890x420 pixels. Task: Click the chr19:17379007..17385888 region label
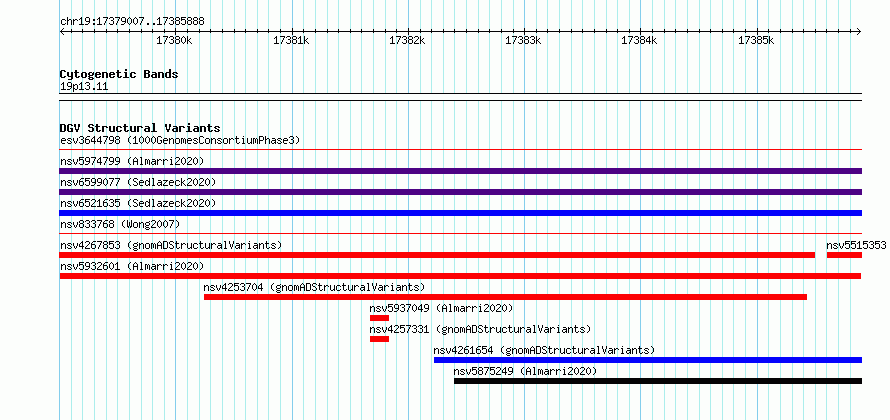(x=132, y=22)
